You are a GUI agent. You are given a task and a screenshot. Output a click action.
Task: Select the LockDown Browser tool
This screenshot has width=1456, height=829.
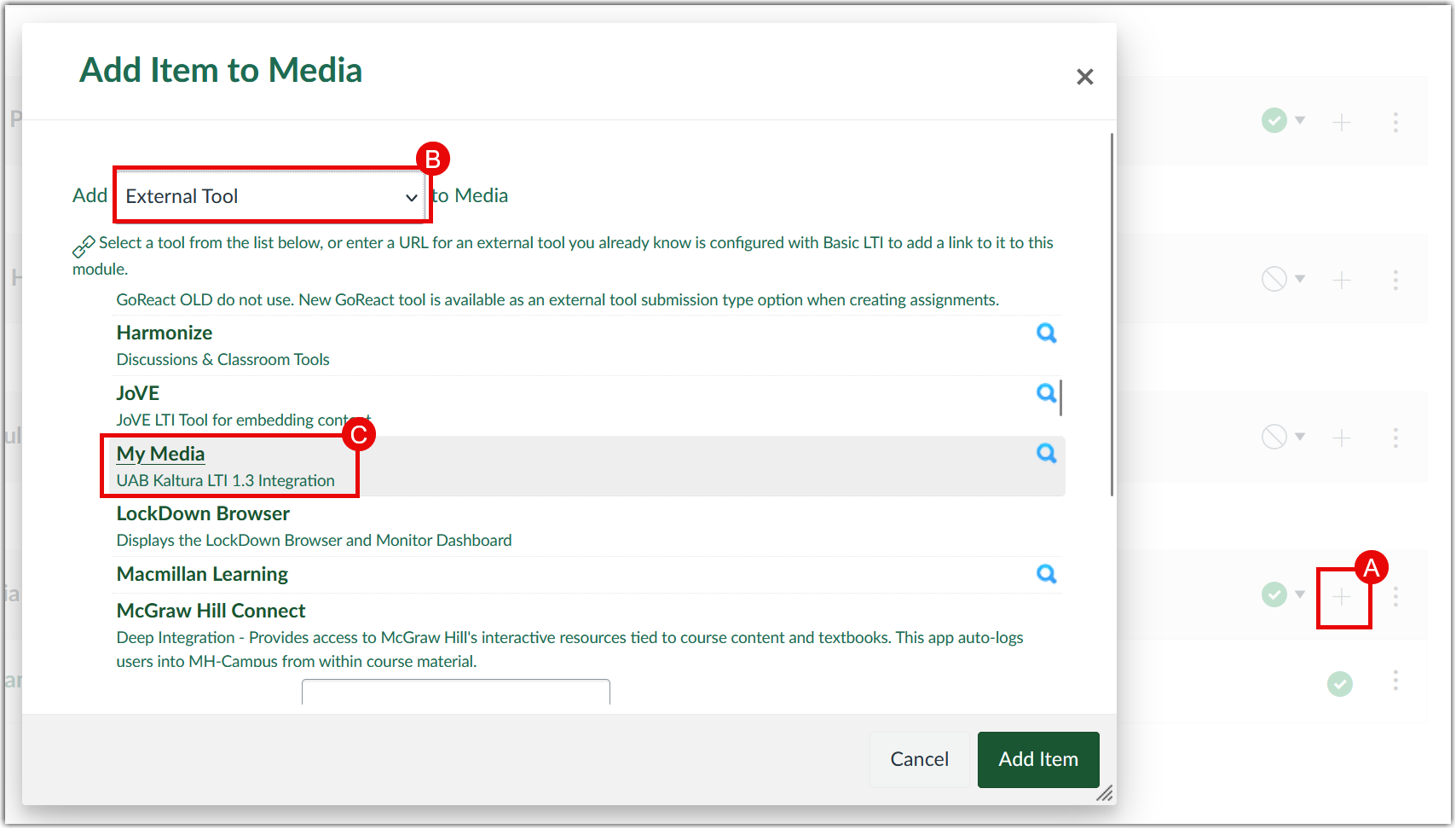(203, 513)
